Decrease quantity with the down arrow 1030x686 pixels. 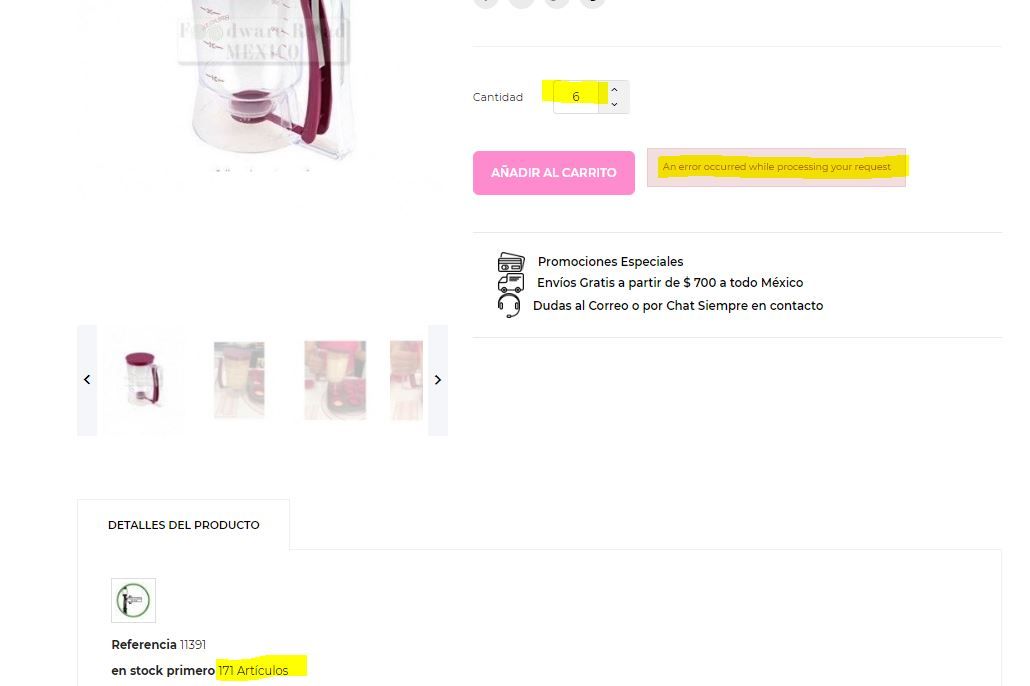coord(614,104)
